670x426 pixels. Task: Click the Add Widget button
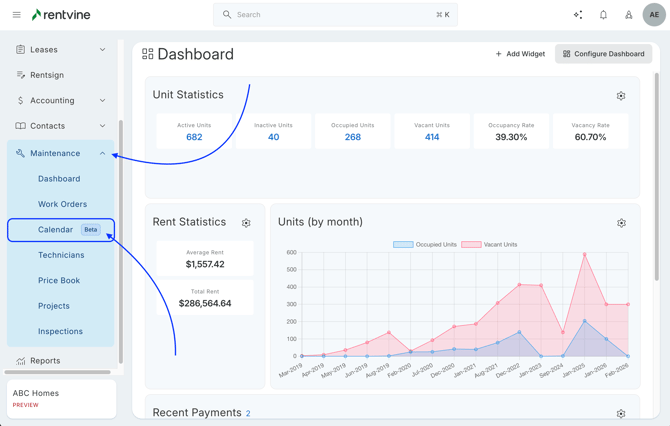point(520,54)
